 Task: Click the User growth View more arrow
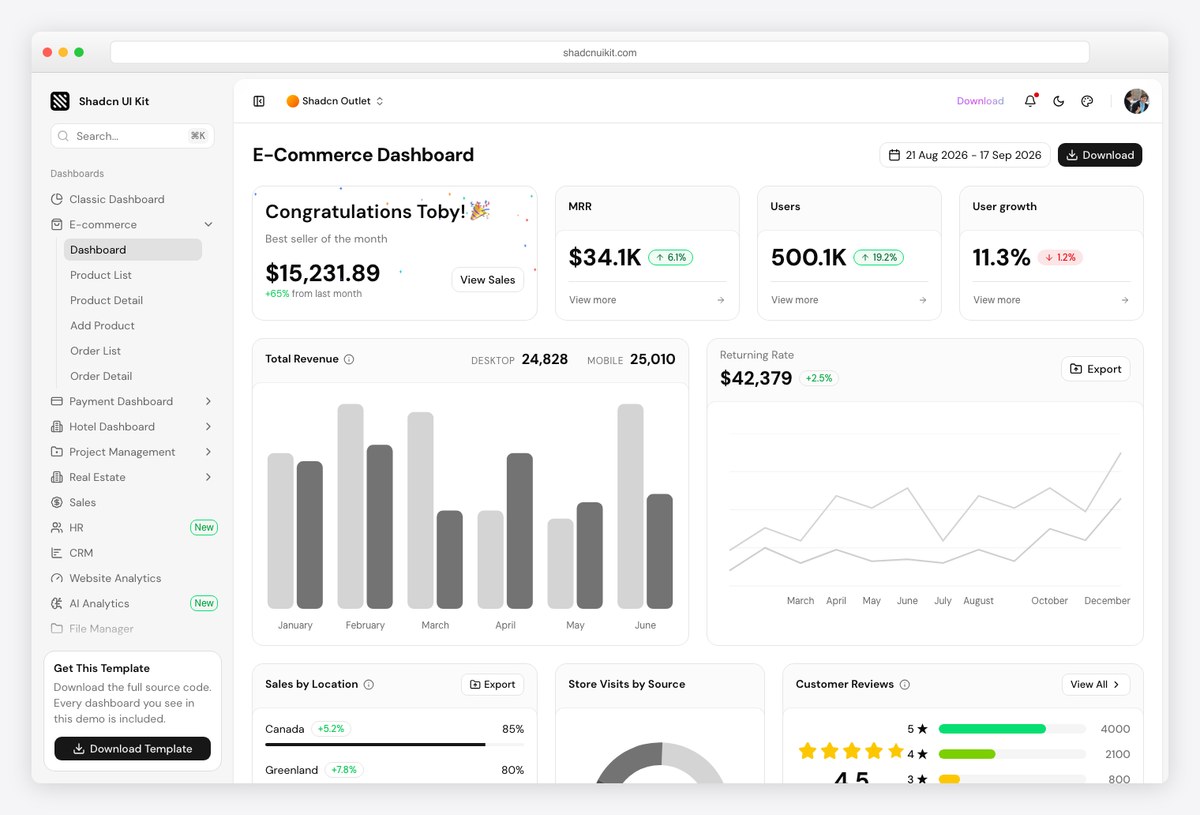coord(1125,300)
